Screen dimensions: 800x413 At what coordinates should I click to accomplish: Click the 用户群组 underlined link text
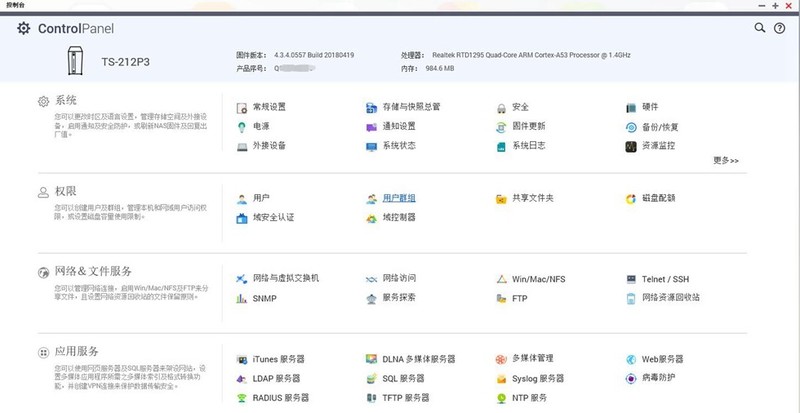399,198
